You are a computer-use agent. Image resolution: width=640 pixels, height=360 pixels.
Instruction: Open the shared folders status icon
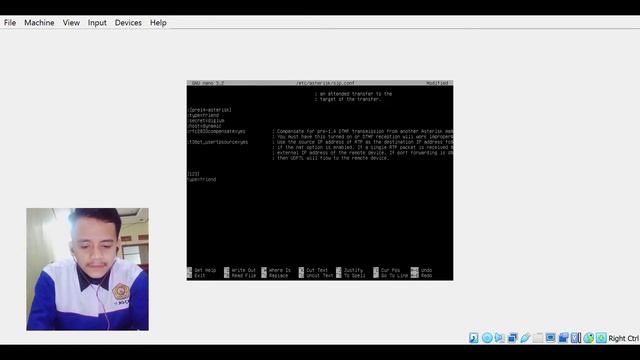pyautogui.click(x=538, y=338)
